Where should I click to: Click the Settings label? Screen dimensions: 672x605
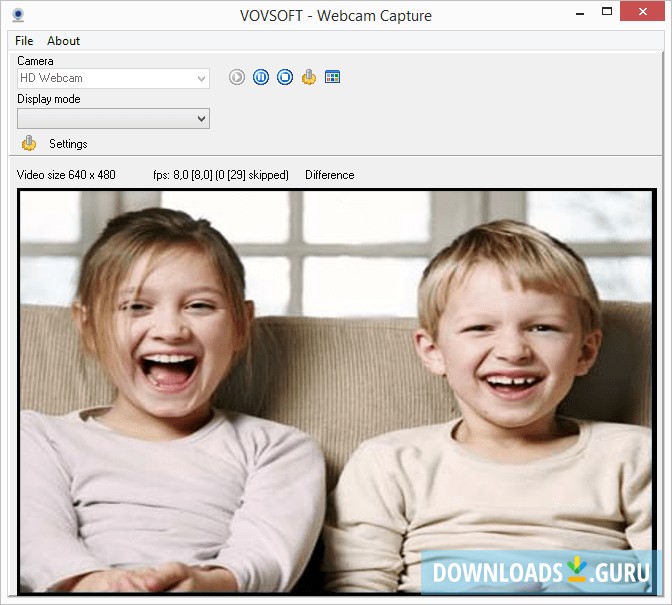coord(68,144)
